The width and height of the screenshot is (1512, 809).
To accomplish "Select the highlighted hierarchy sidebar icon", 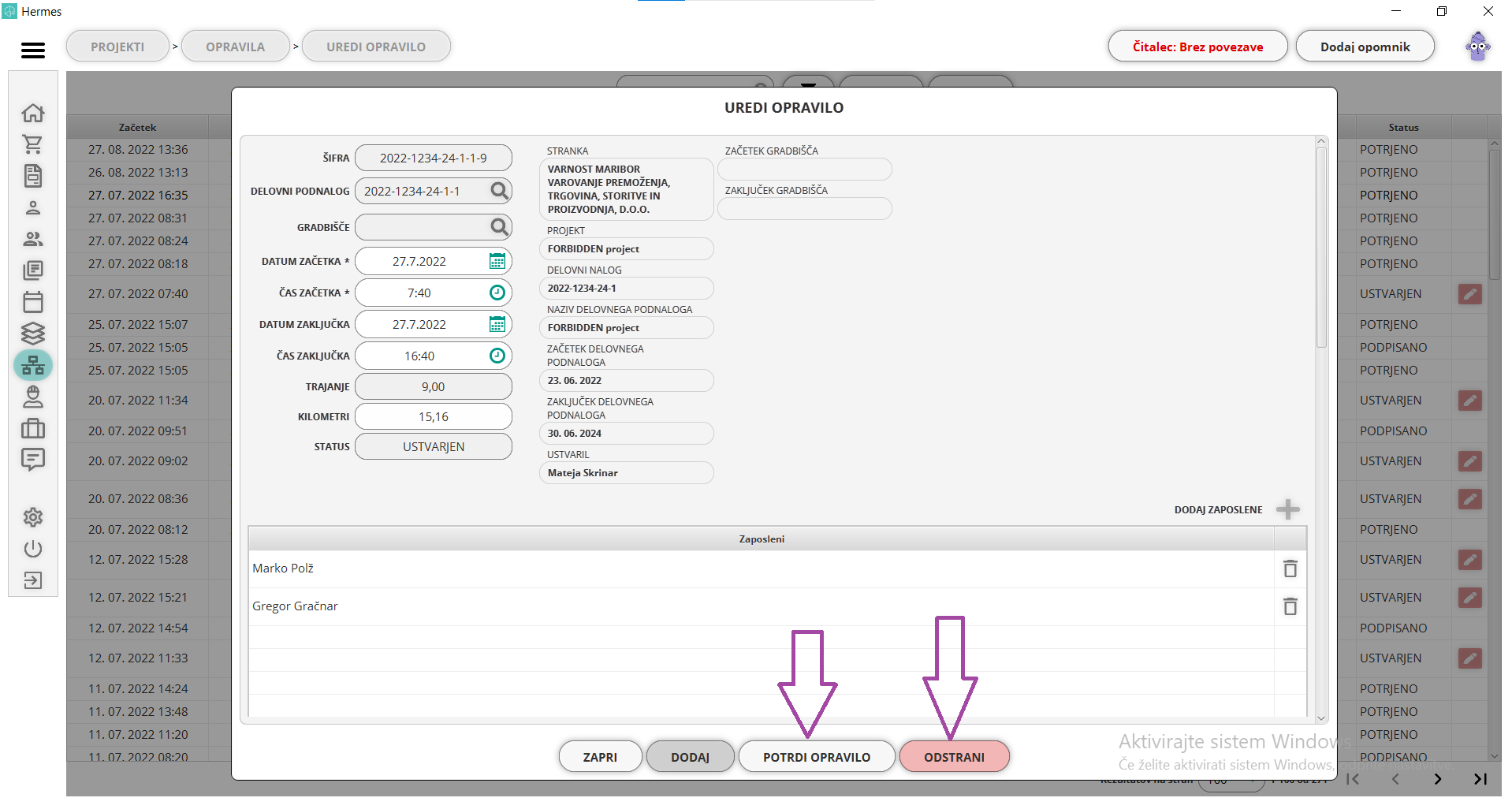I will pos(33,365).
